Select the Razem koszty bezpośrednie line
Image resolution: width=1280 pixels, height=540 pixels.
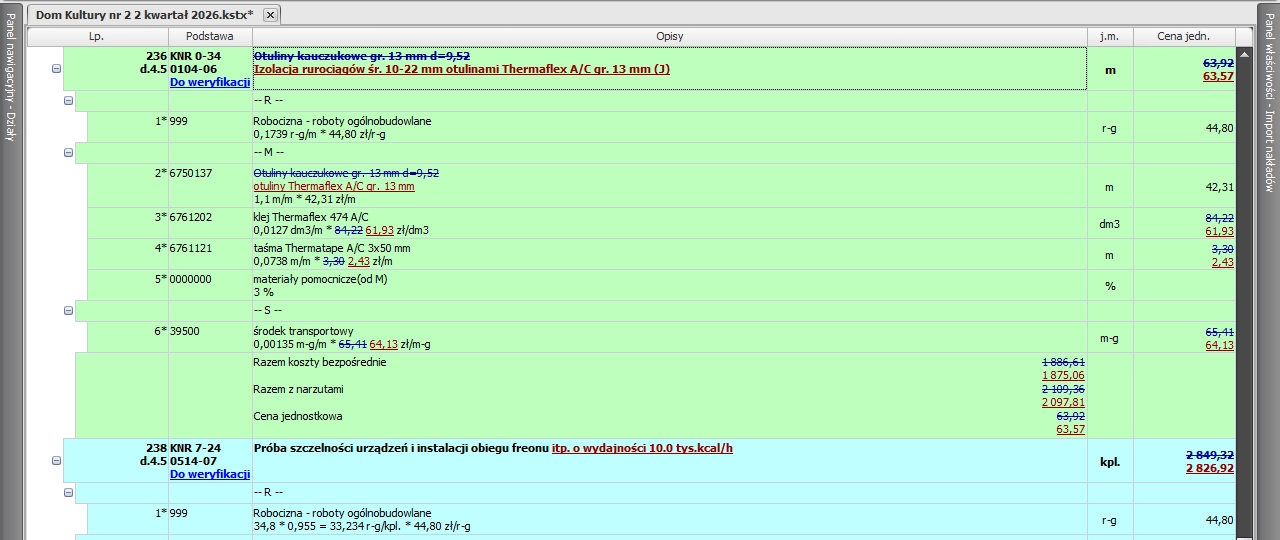(x=320, y=362)
